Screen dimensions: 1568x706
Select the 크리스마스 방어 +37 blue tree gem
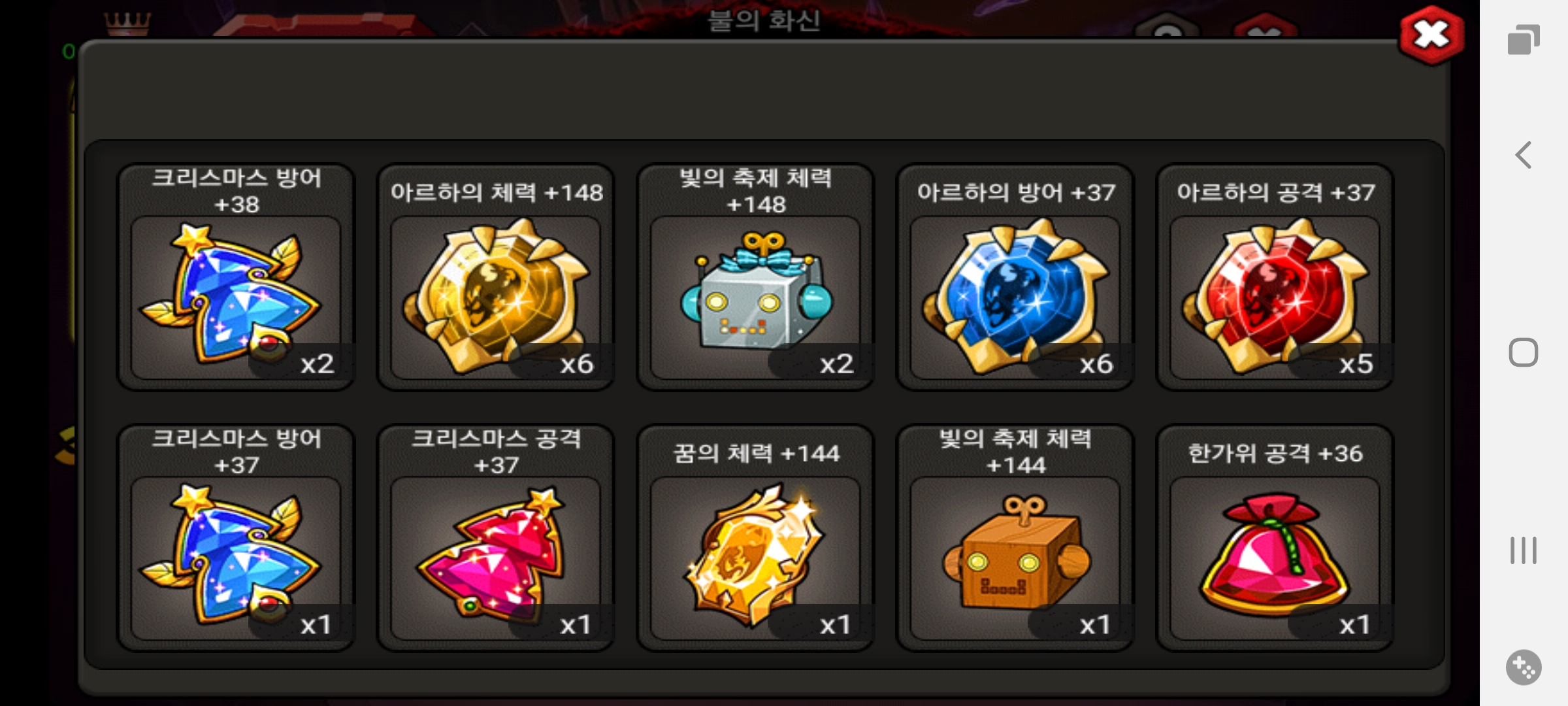tap(236, 538)
